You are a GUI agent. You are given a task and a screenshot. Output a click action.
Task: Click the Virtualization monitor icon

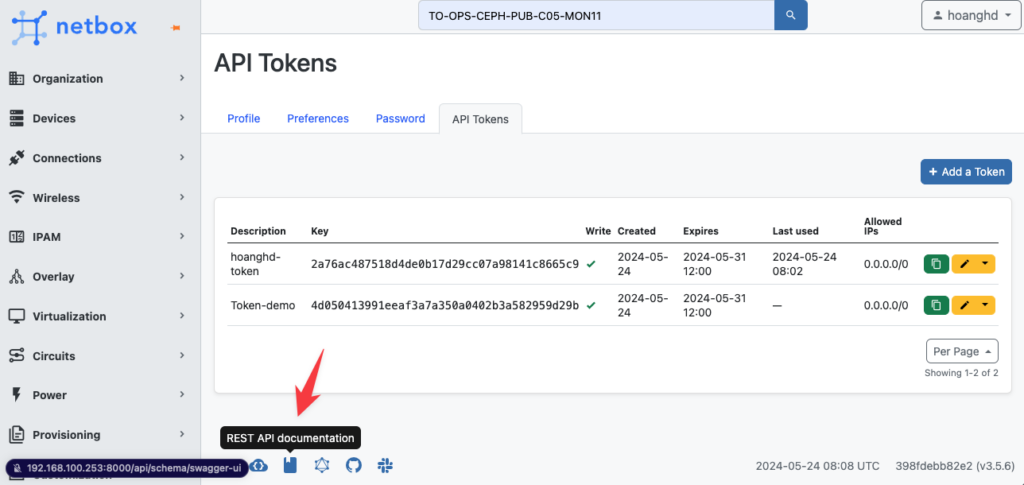(x=16, y=316)
